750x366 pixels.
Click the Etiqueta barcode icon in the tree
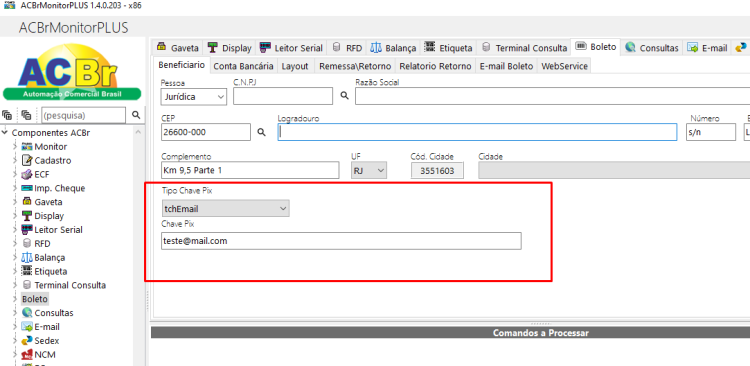click(x=27, y=271)
